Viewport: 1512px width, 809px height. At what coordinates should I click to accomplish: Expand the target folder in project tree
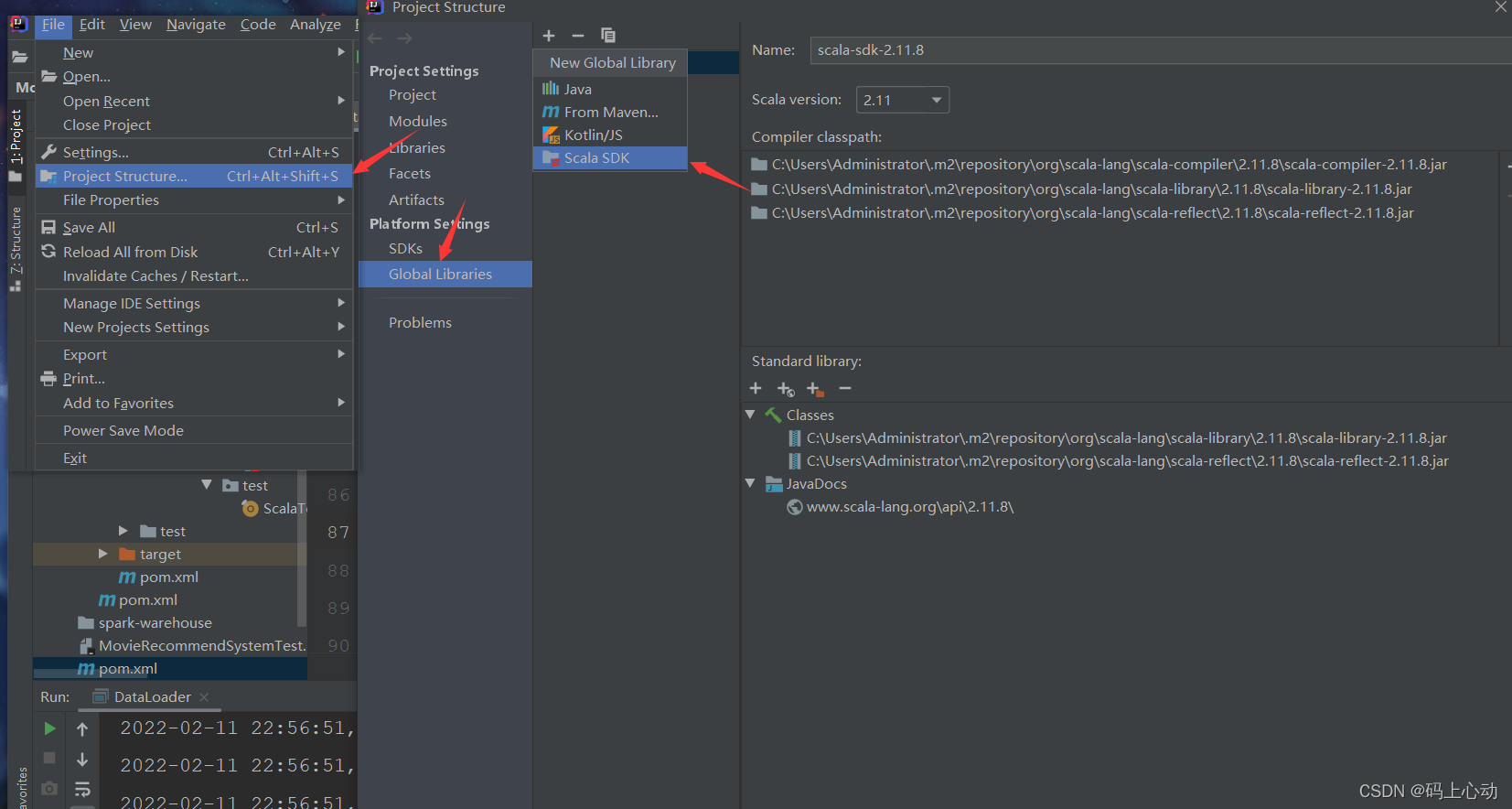(102, 554)
